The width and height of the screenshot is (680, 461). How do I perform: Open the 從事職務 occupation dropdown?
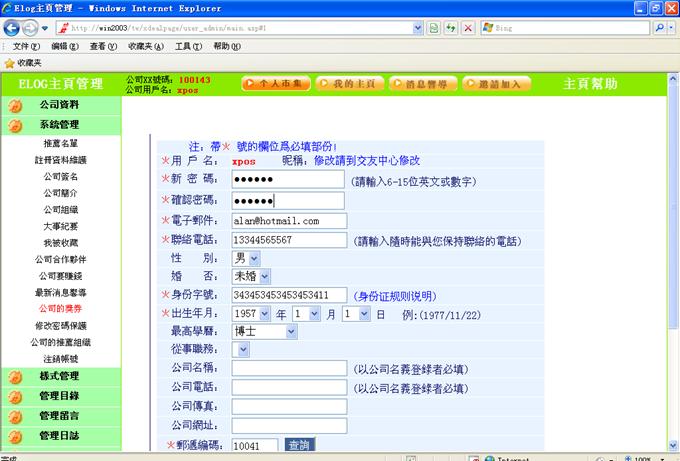coord(244,349)
